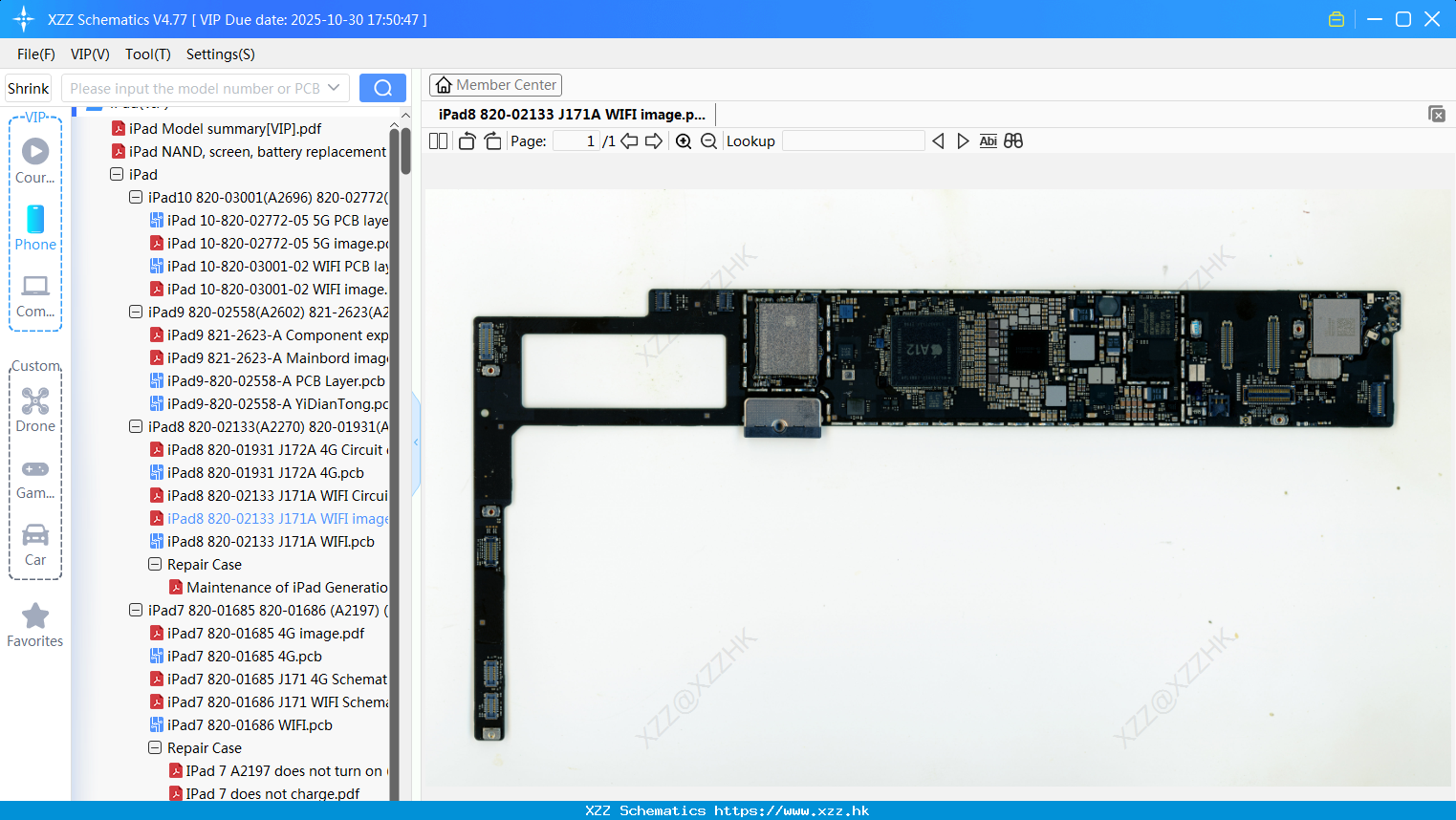Image resolution: width=1456 pixels, height=820 pixels.
Task: Open the model number dropdown arrow
Action: (x=334, y=88)
